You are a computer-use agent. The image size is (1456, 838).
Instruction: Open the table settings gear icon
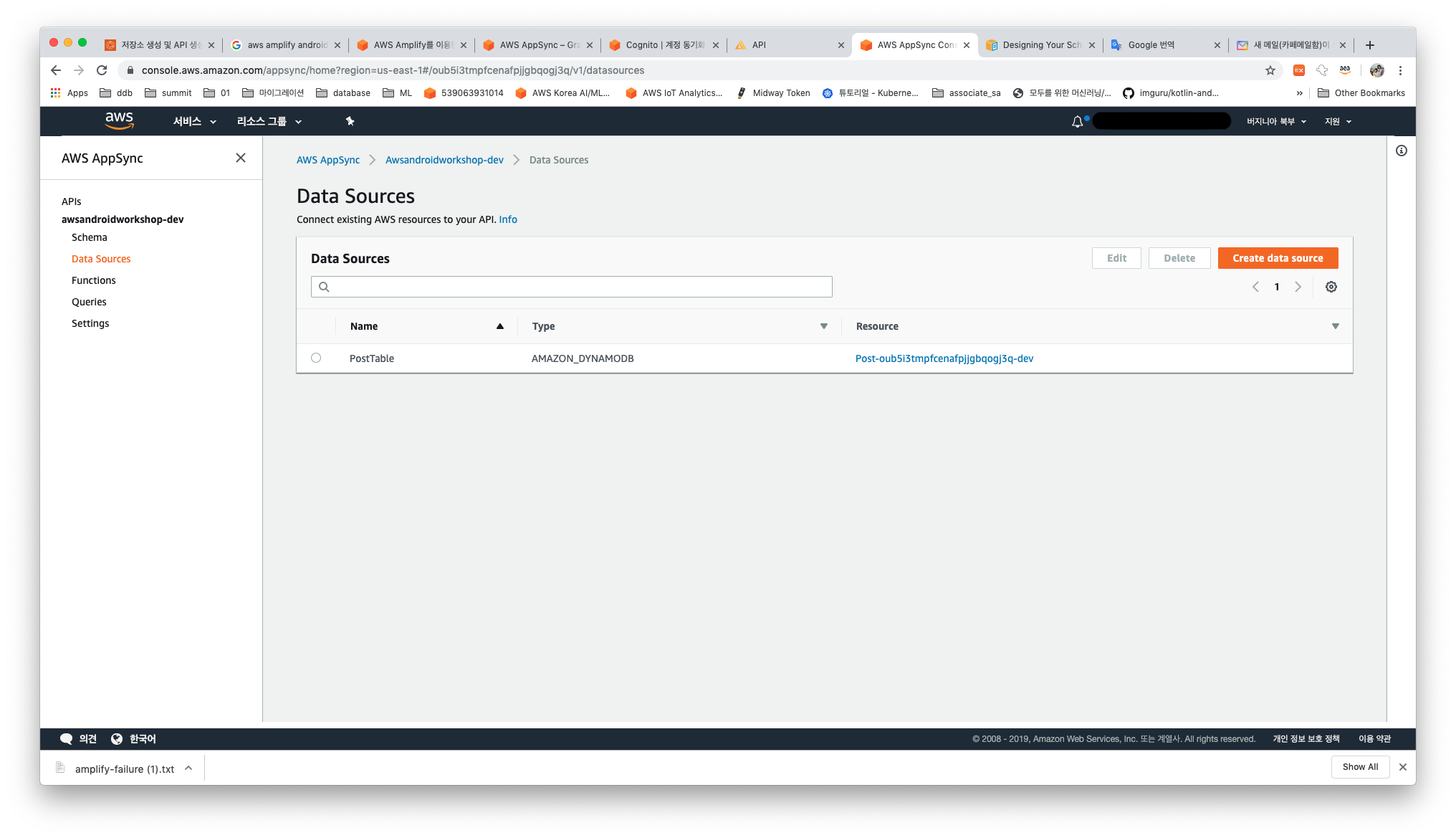(x=1331, y=287)
